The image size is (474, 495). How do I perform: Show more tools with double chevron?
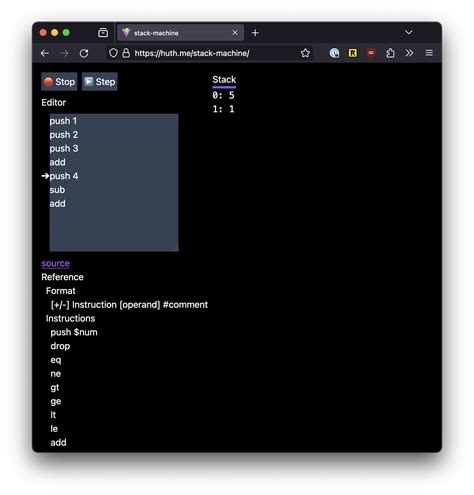(409, 53)
